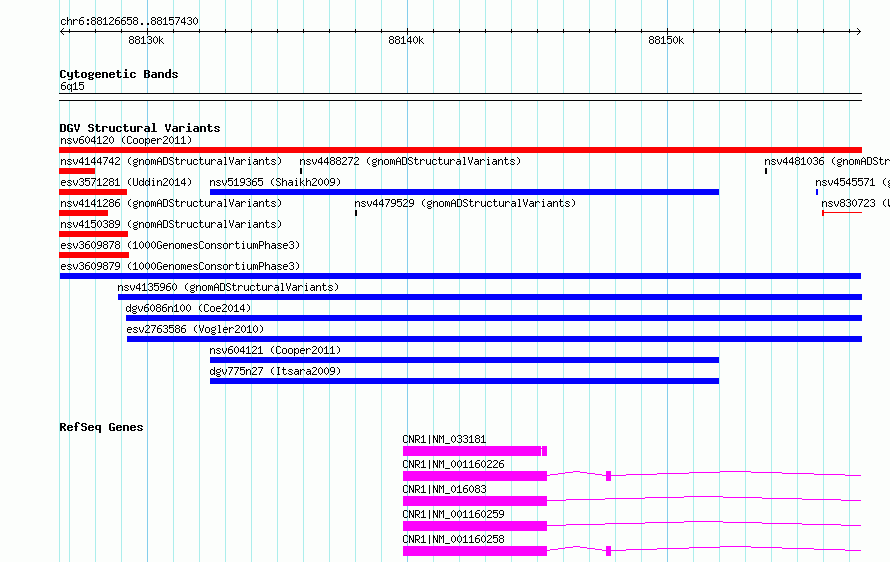Click the 6q15 band label
890x562 pixels.
(72, 86)
